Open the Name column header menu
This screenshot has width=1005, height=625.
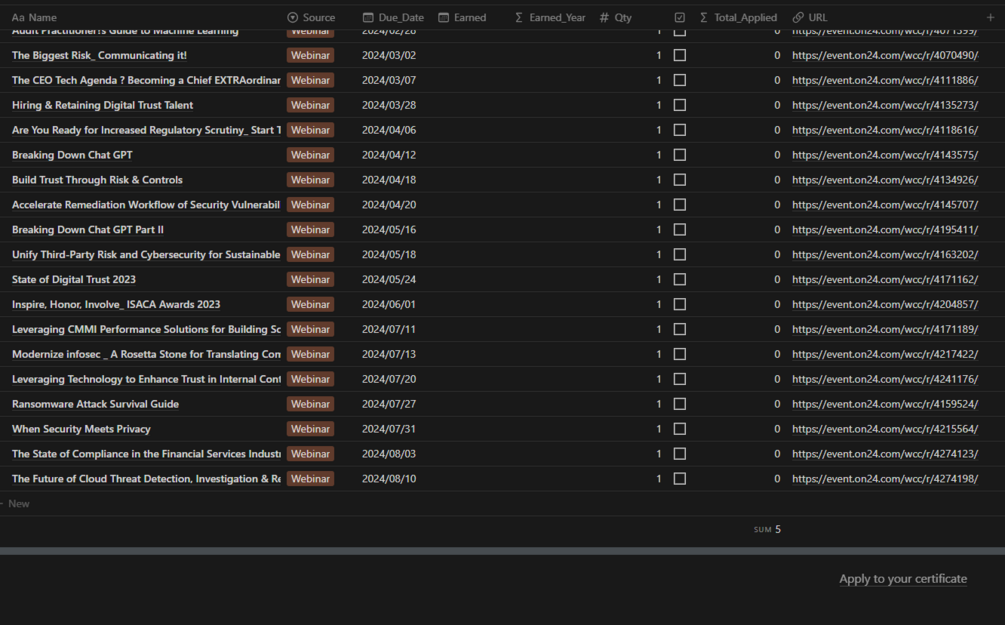click(35, 17)
